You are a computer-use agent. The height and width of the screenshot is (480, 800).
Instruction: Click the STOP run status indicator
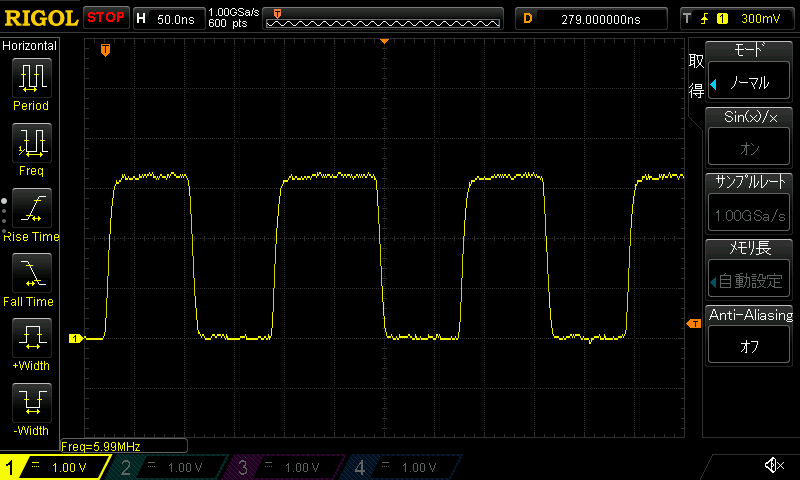click(x=106, y=18)
